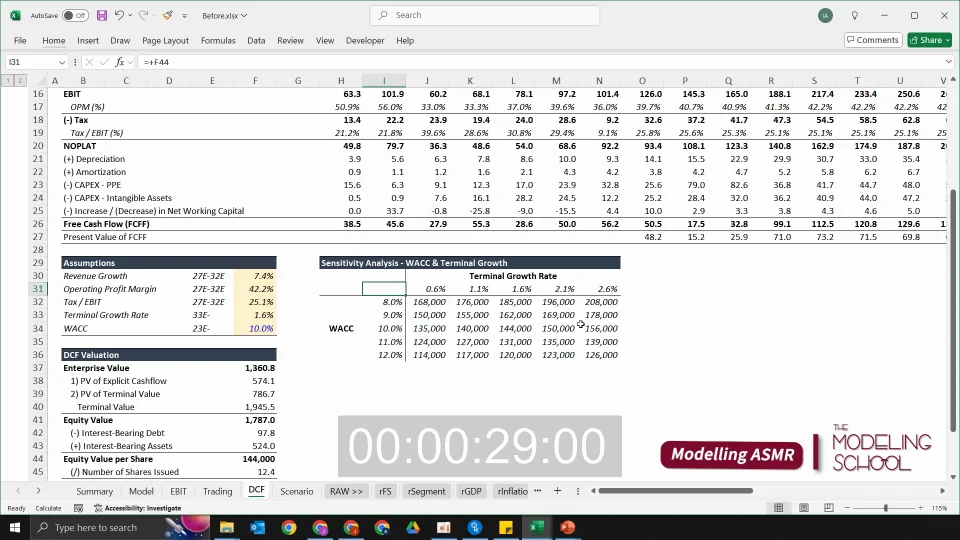
Task: Click outline level 1 button
Action: pyautogui.click(x=8, y=80)
